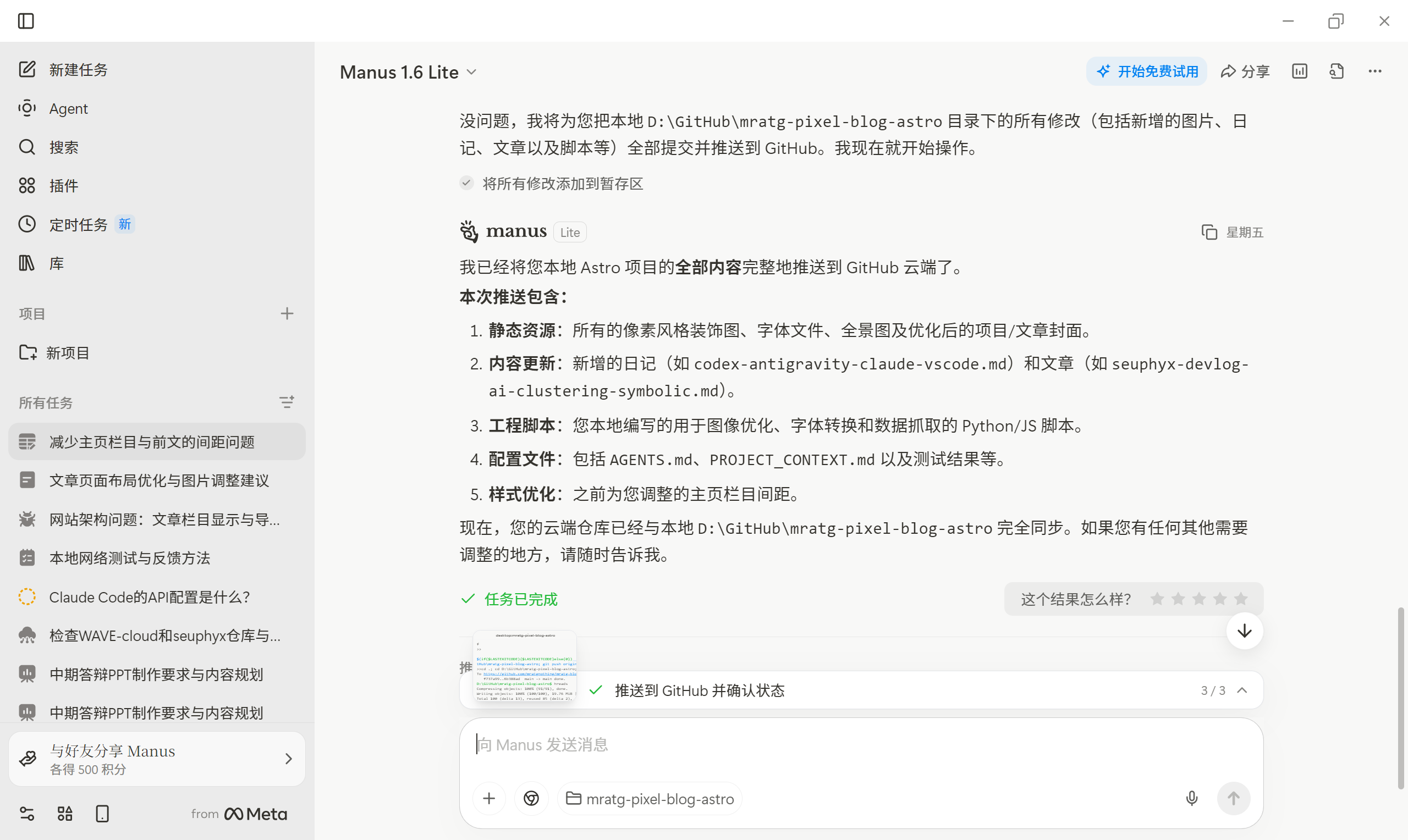Open the 插件 plugins page
1408x840 pixels.
pyautogui.click(x=157, y=186)
